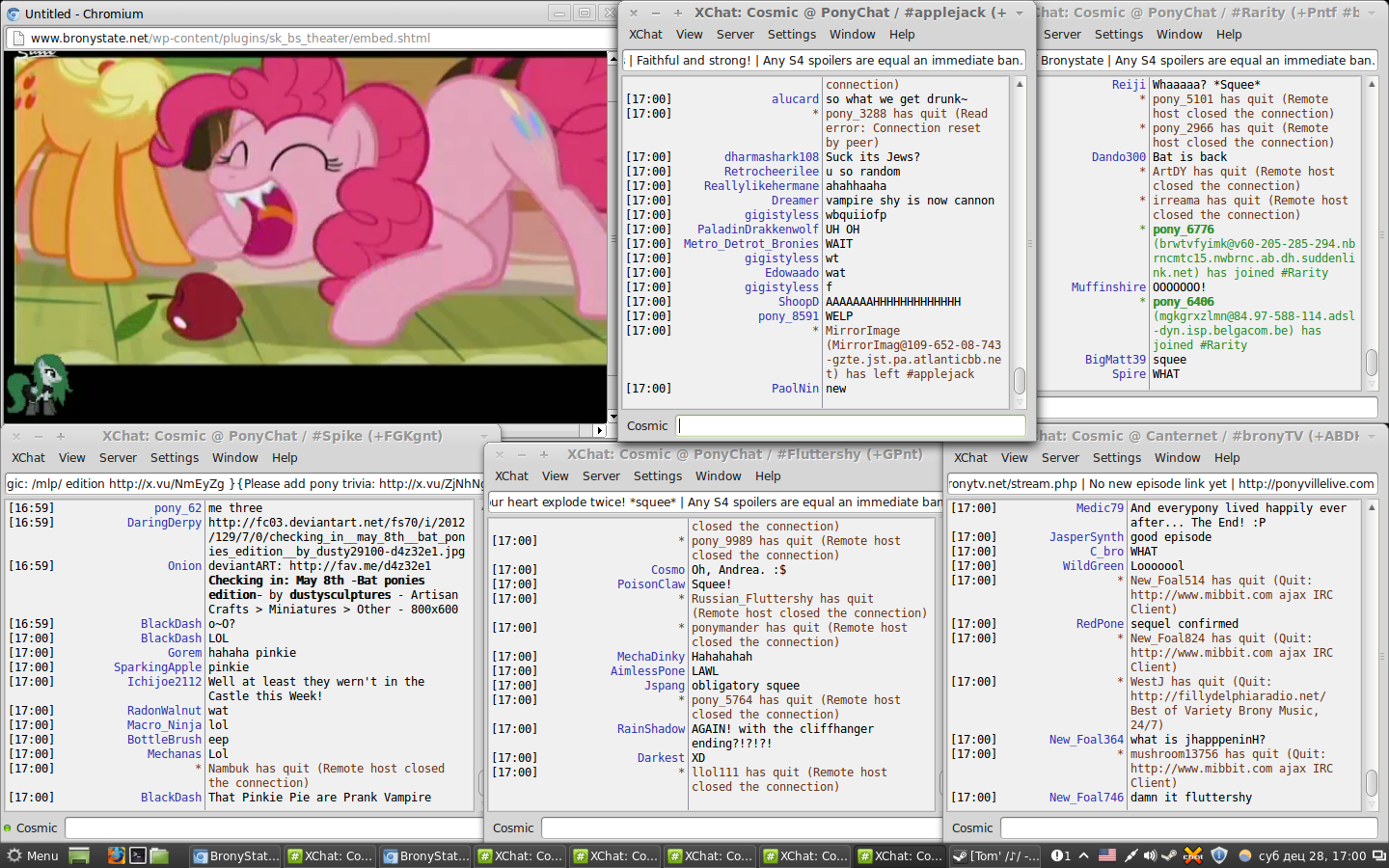Open Window menu in #Fluttershy window

719,476
